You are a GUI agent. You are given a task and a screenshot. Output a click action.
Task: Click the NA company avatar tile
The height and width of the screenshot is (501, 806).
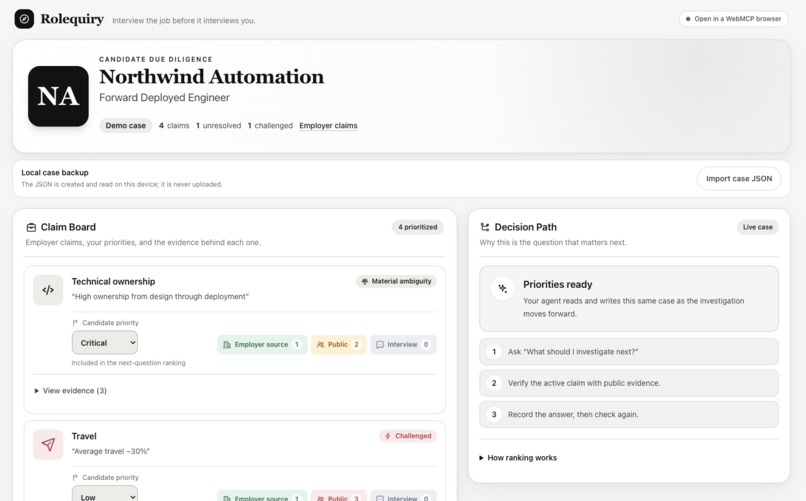58,96
